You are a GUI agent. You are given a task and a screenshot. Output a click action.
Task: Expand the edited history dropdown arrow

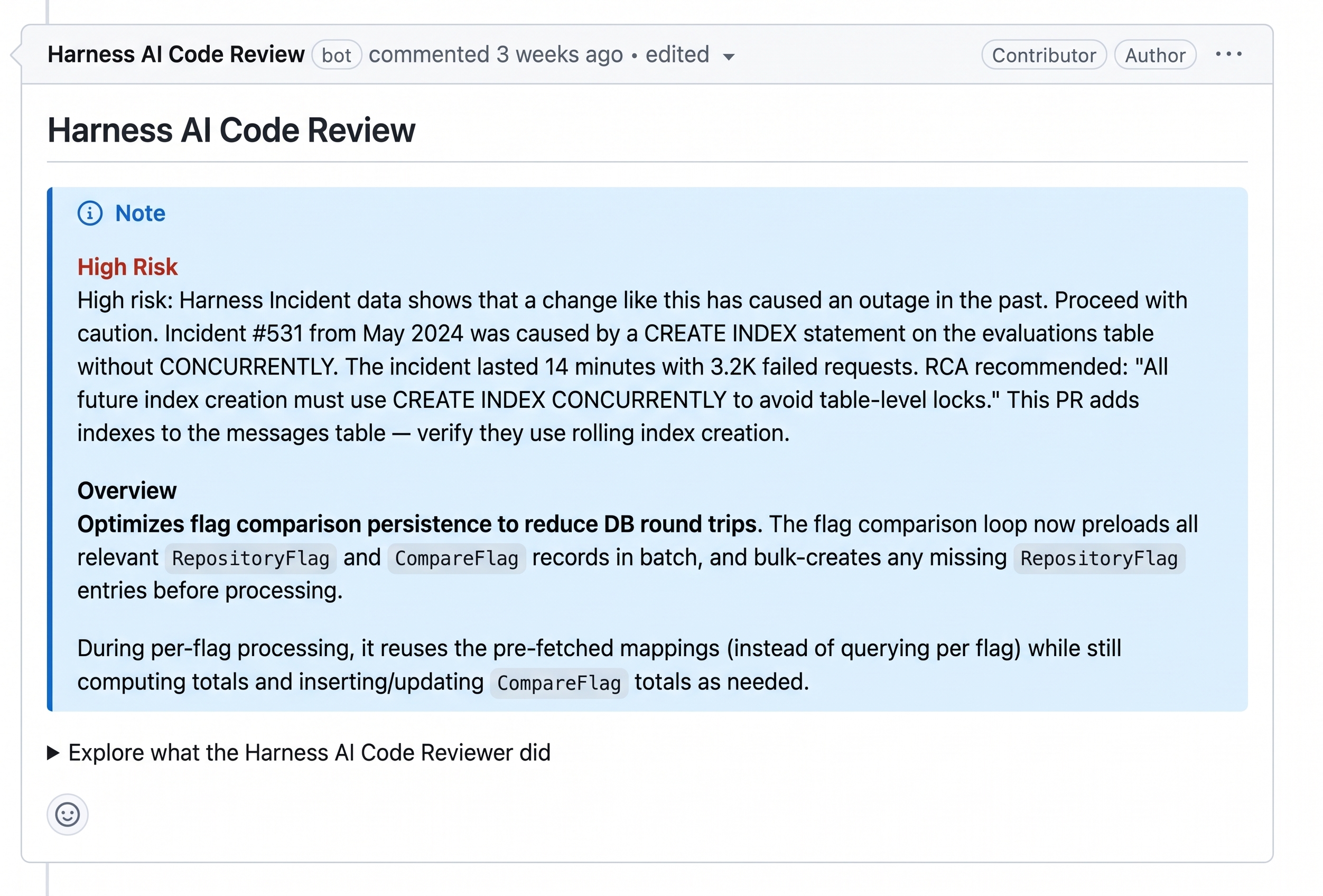[728, 57]
